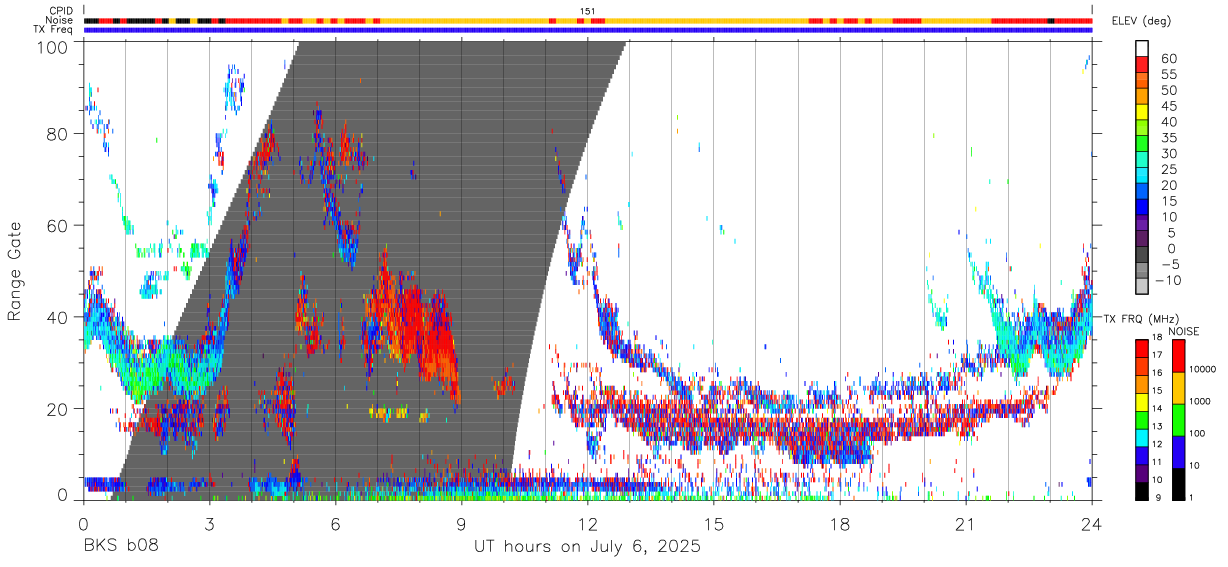This screenshot has height=567, width=1228.
Task: Click the 1 label on NOISE scale
Action: (x=1192, y=499)
